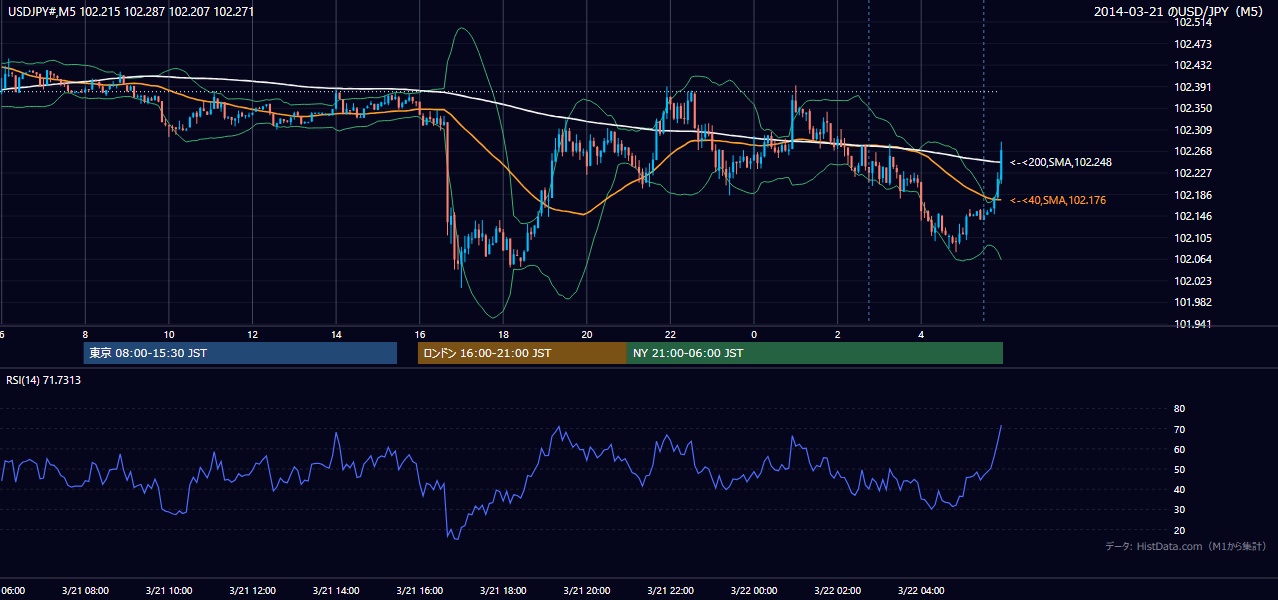Screen dimensions: 1278x600
Task: Select the NY 21:00-06:00 JST session bar
Action: point(815,353)
